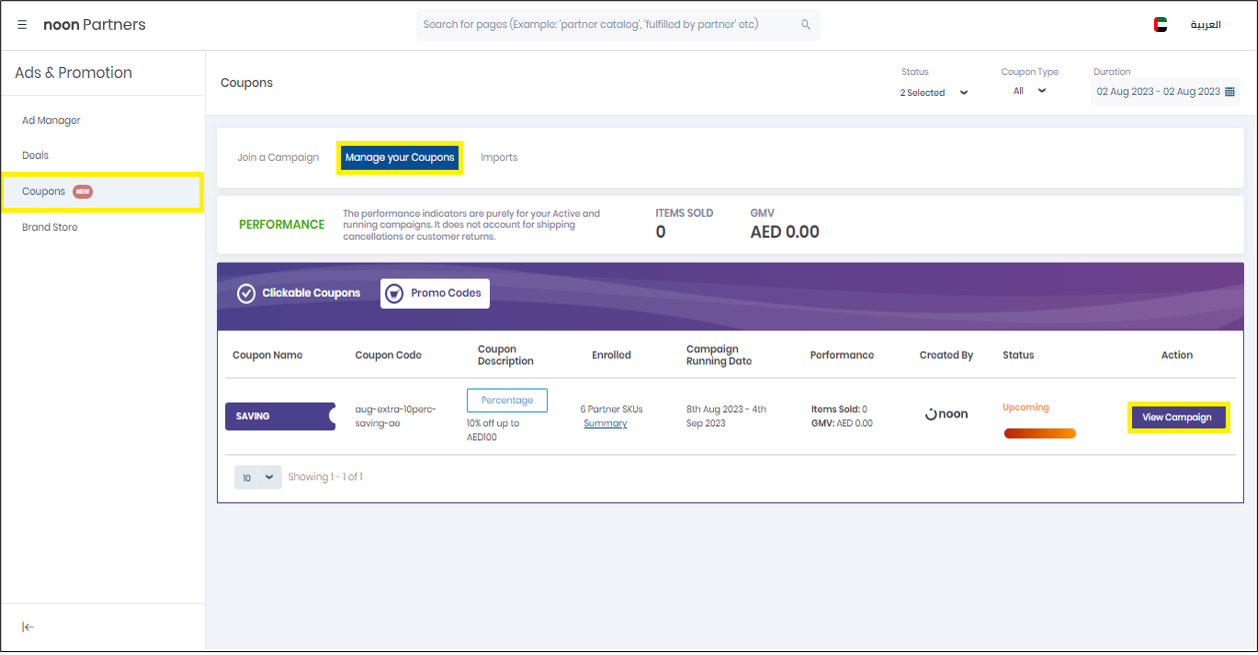Click the search magnifier icon

[806, 25]
